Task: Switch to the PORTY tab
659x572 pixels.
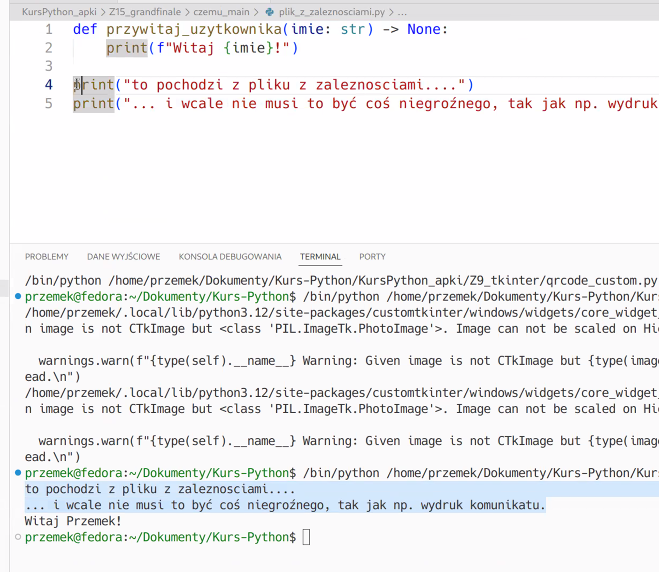Action: 372,256
